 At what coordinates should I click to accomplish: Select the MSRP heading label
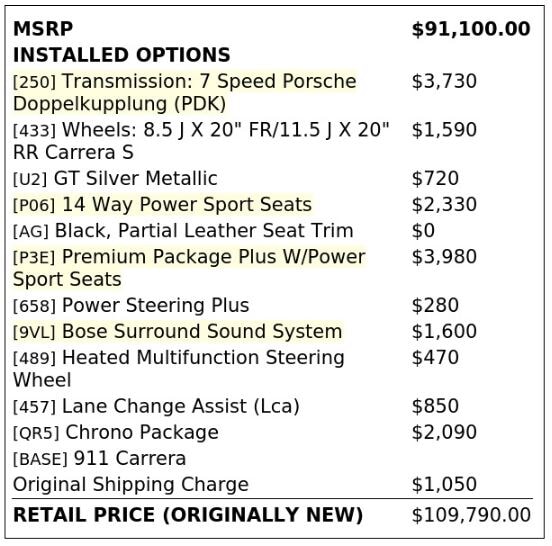[x=43, y=29]
